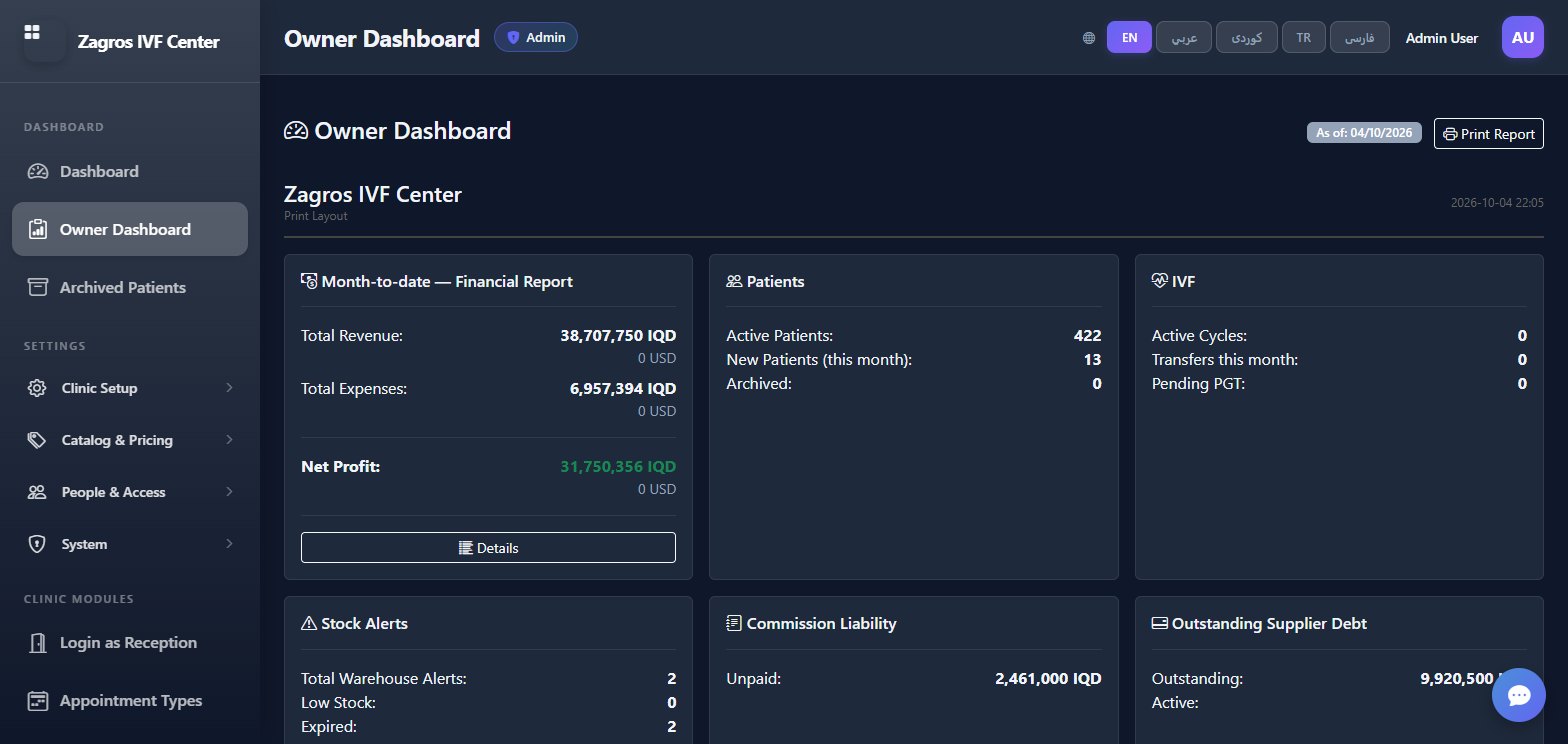Viewport: 1568px width, 744px height.
Task: Click the app grid logo icon
Action: 32,33
